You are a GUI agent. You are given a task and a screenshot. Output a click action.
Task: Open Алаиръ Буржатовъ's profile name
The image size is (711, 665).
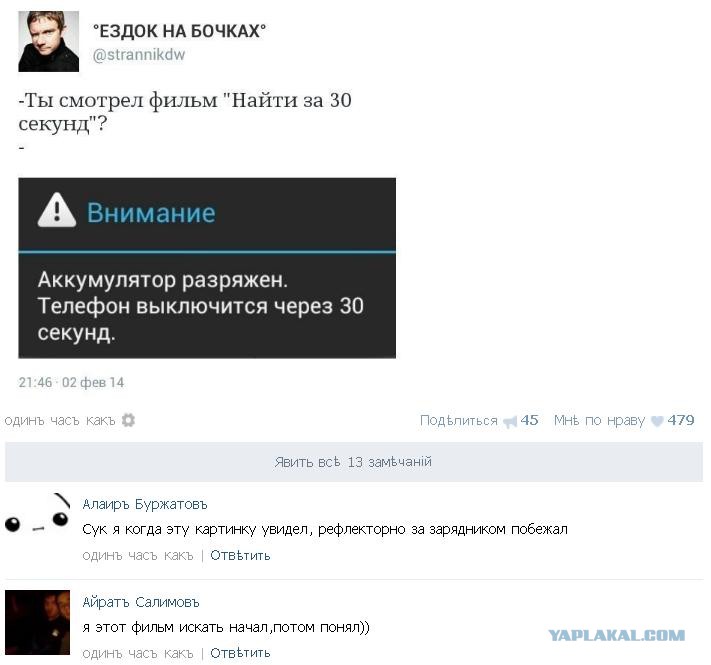145,504
